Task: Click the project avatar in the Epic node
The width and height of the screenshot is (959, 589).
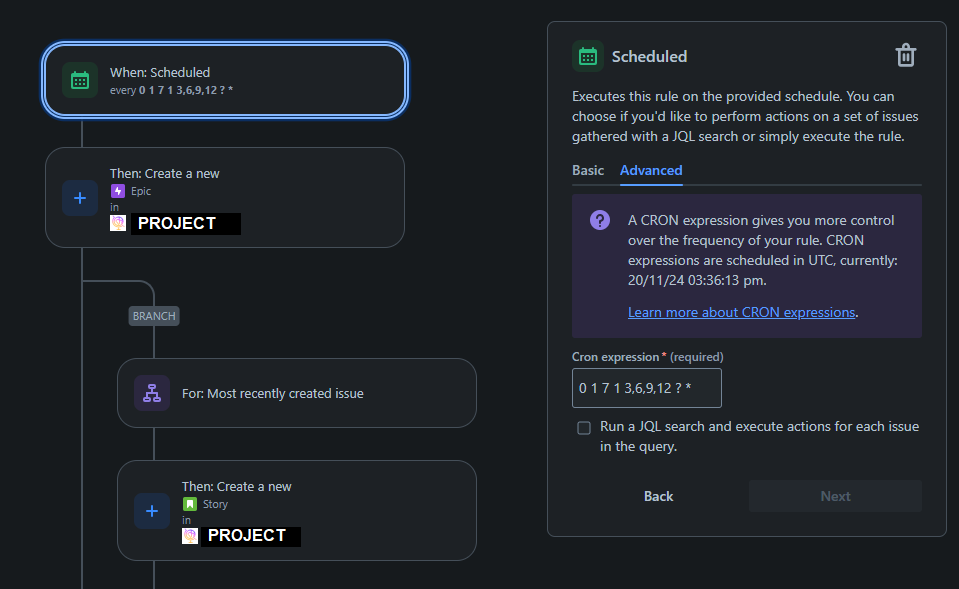Action: tap(118, 223)
